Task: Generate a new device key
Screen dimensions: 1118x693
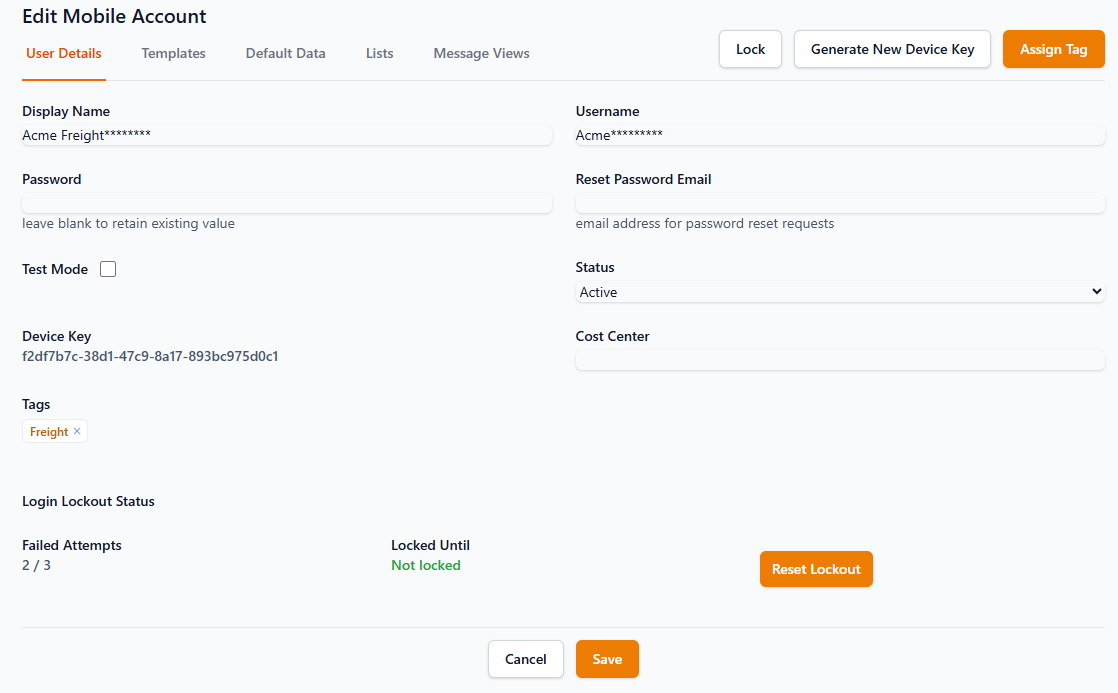Action: (x=892, y=49)
